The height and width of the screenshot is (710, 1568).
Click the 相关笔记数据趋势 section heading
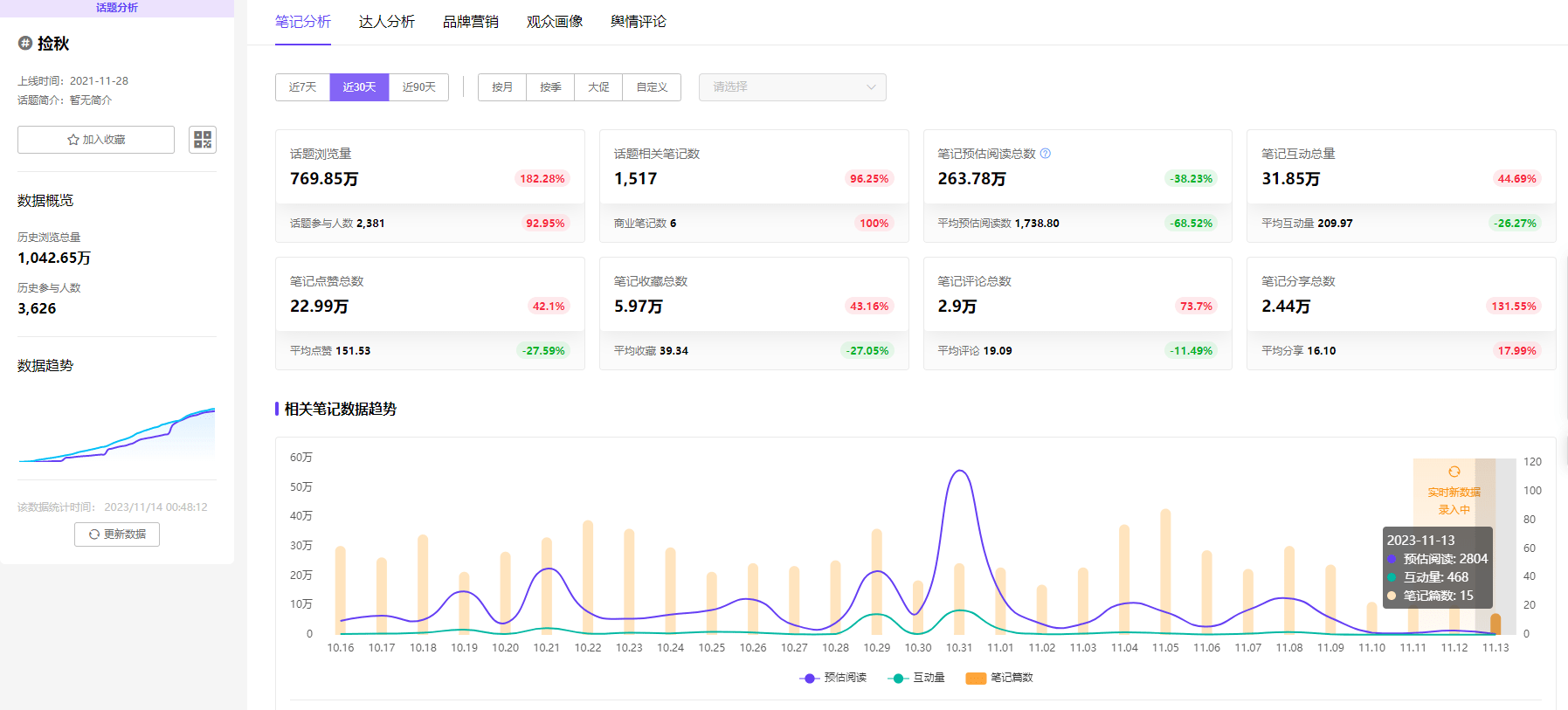[x=341, y=409]
